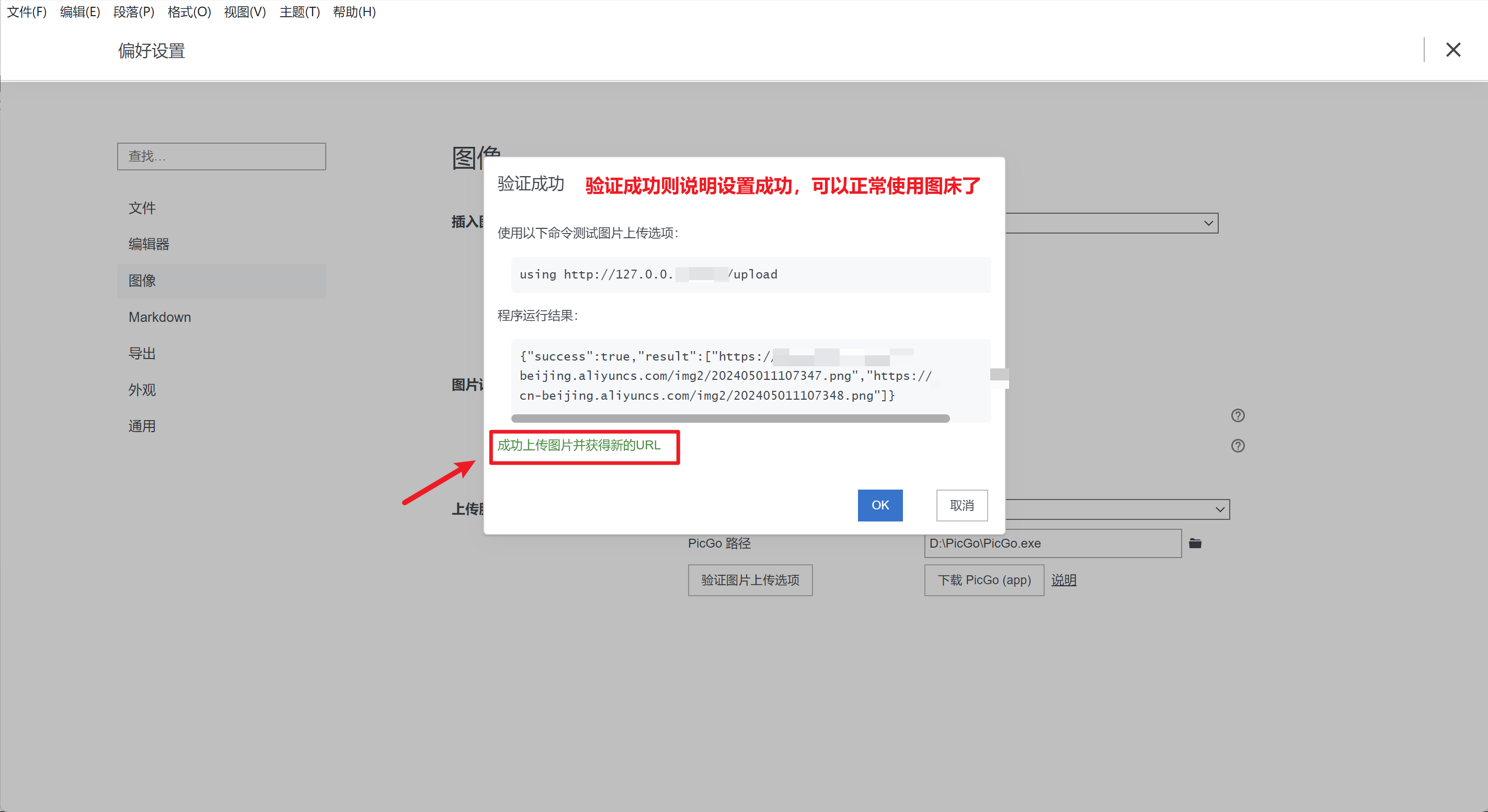This screenshot has height=812, width=1488.
Task: Click 下载 PicGo (app) button
Action: click(983, 580)
